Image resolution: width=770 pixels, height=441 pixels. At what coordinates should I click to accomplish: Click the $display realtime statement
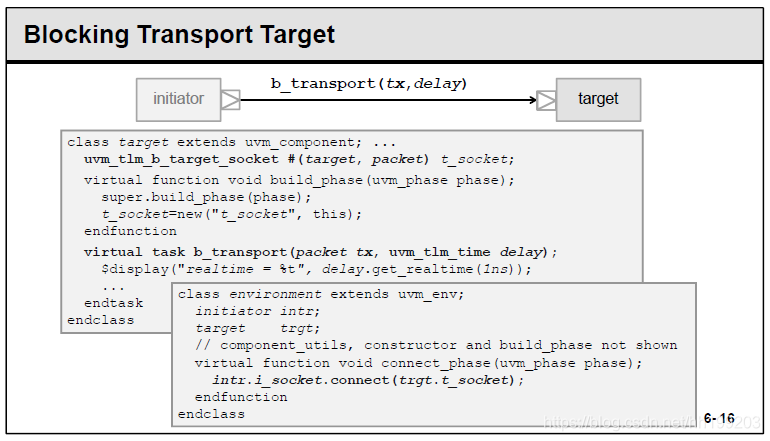tap(316, 269)
